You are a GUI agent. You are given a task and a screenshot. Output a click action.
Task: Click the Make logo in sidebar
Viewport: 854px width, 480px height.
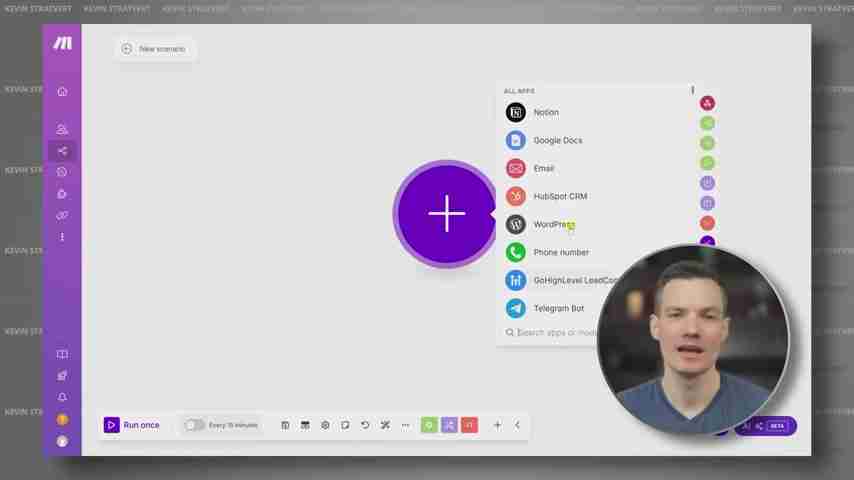(62, 44)
